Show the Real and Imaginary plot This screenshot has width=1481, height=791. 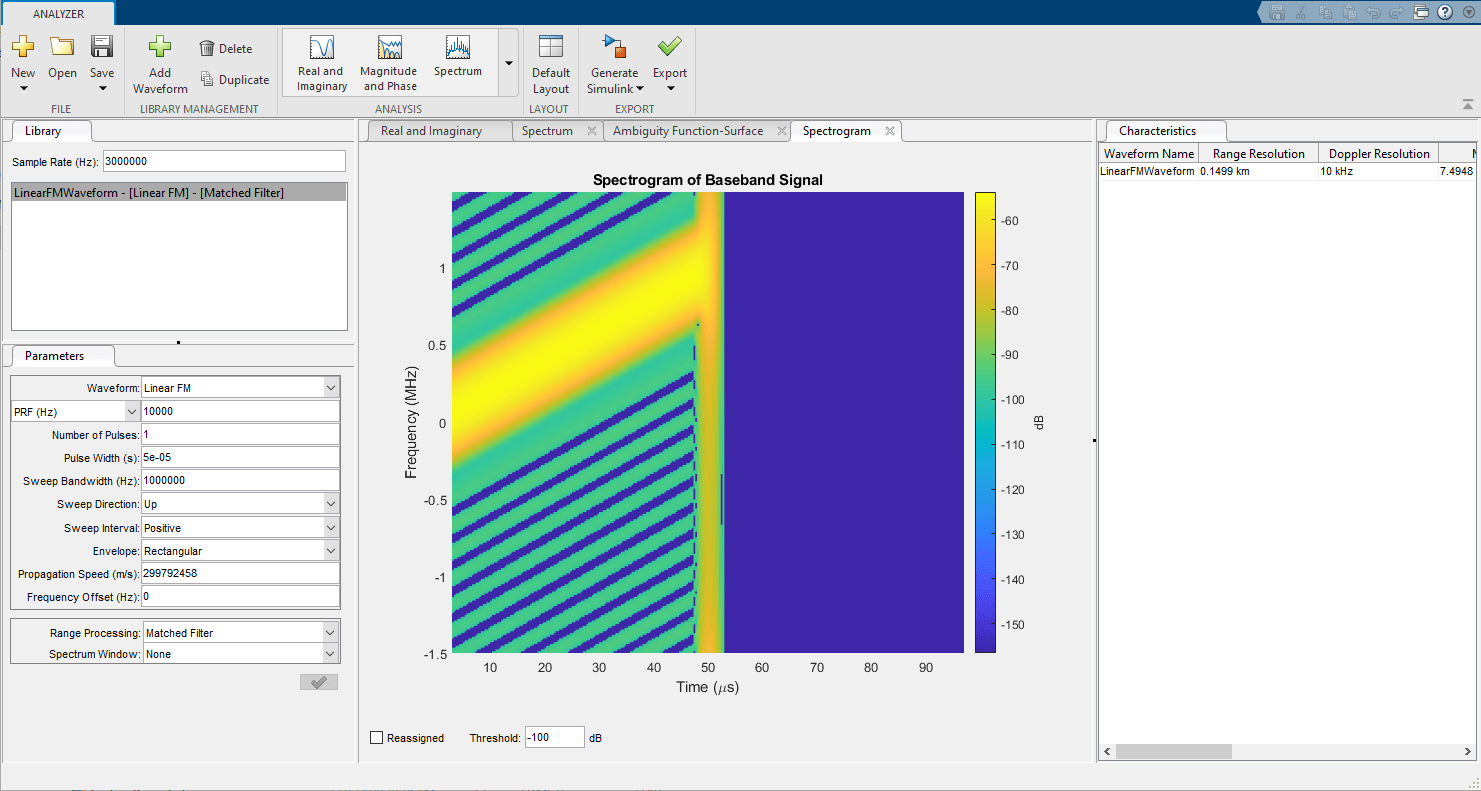point(321,63)
